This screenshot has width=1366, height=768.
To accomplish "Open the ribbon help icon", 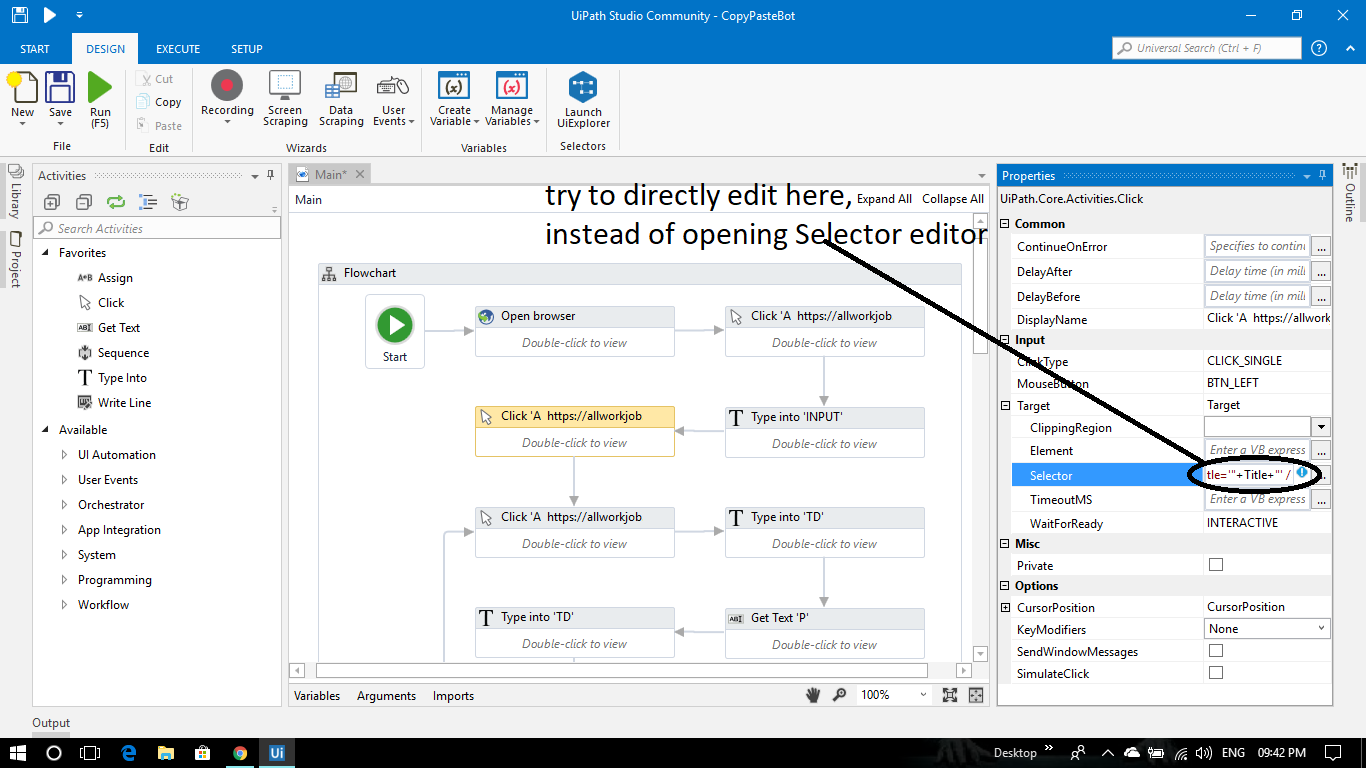I will pyautogui.click(x=1319, y=48).
